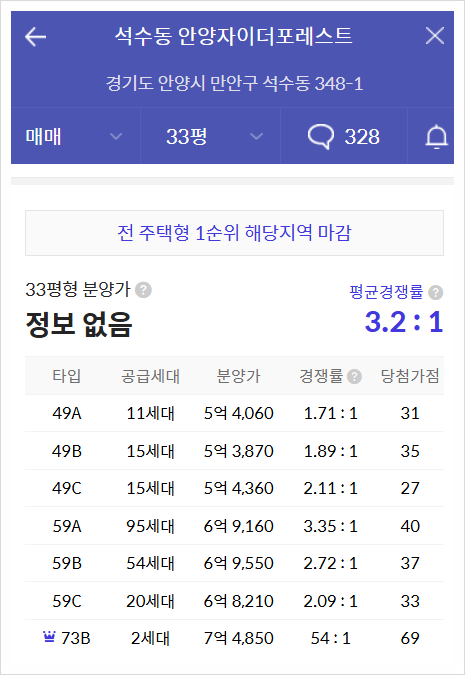Open the comments speech bubble icon
Viewport: 465px width, 675px height.
(x=321, y=137)
